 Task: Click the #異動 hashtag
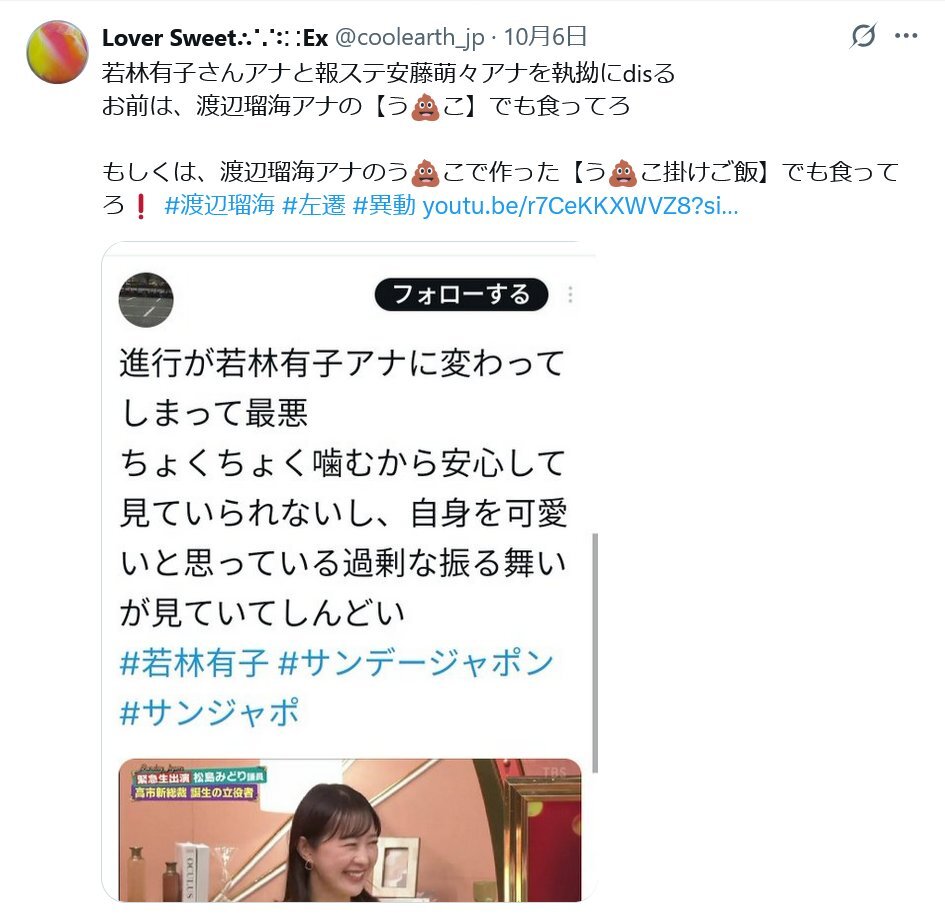pos(384,206)
